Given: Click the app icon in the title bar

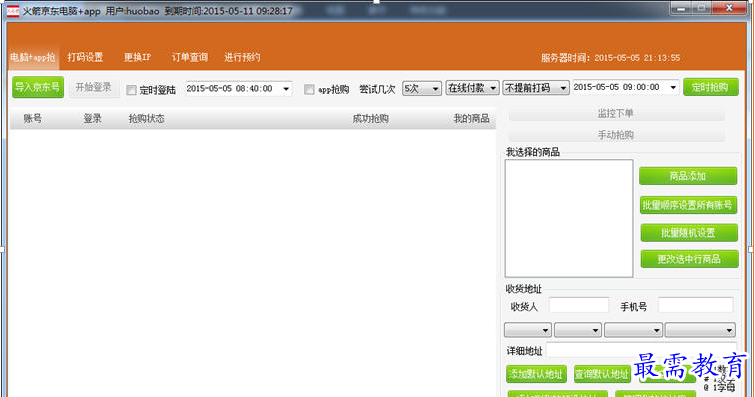Looking at the screenshot, I should click(13, 11).
